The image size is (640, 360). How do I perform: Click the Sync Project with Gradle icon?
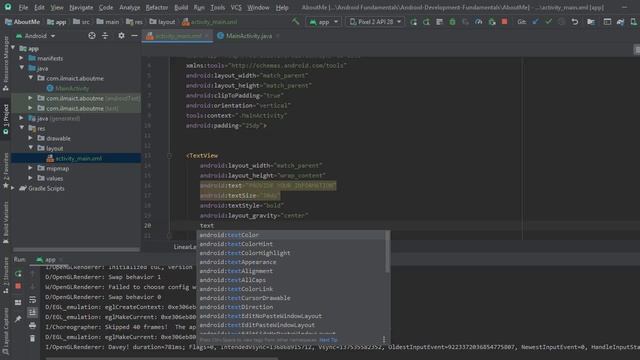(x=620, y=22)
